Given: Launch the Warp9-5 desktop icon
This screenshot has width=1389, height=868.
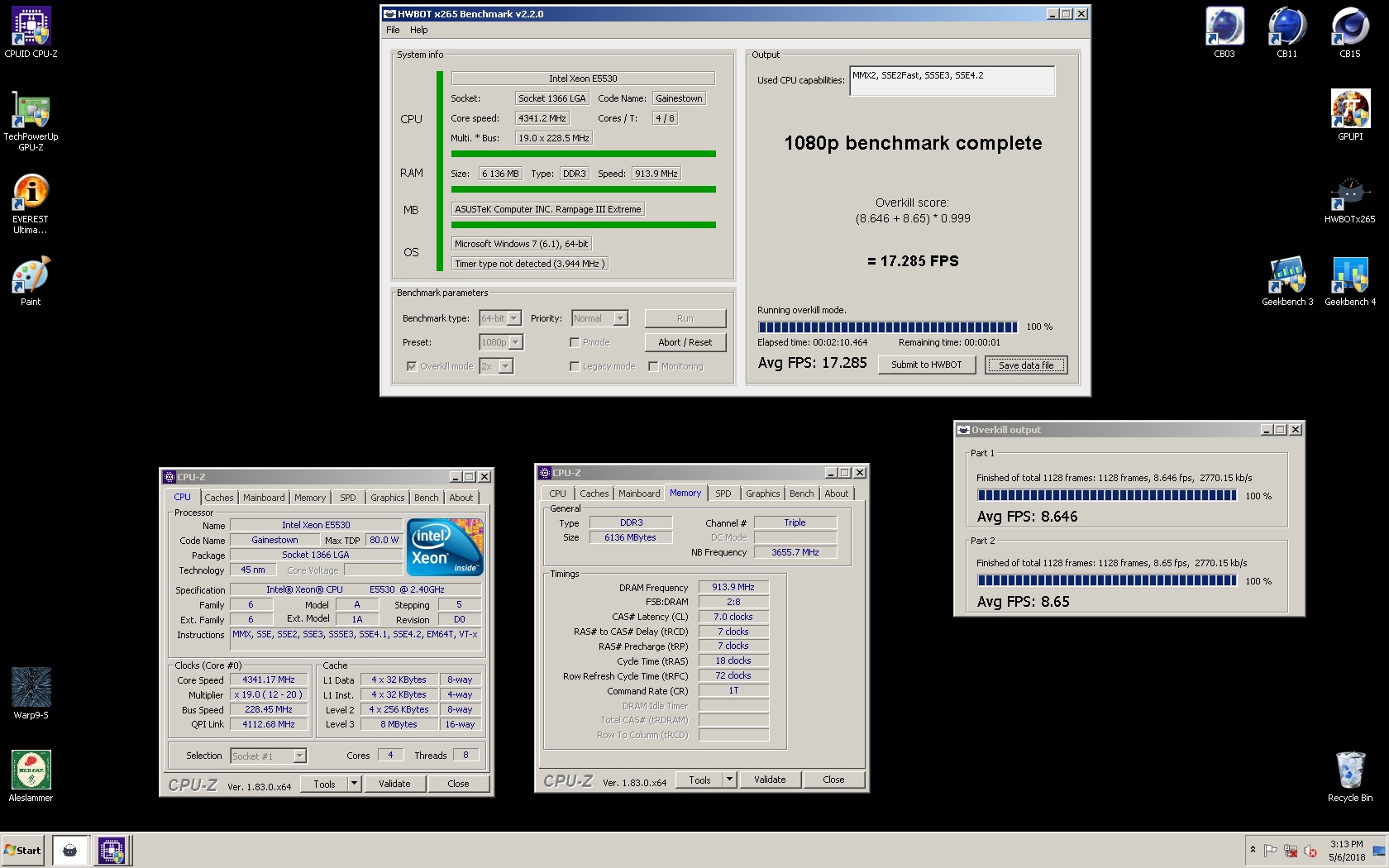Looking at the screenshot, I should (31, 693).
